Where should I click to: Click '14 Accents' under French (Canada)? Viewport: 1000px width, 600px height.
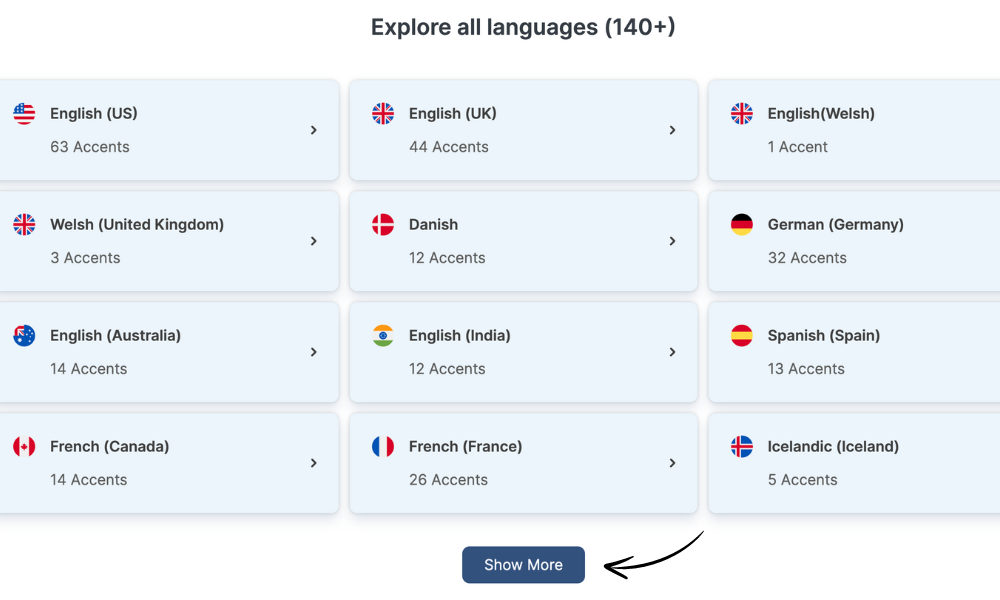89,479
